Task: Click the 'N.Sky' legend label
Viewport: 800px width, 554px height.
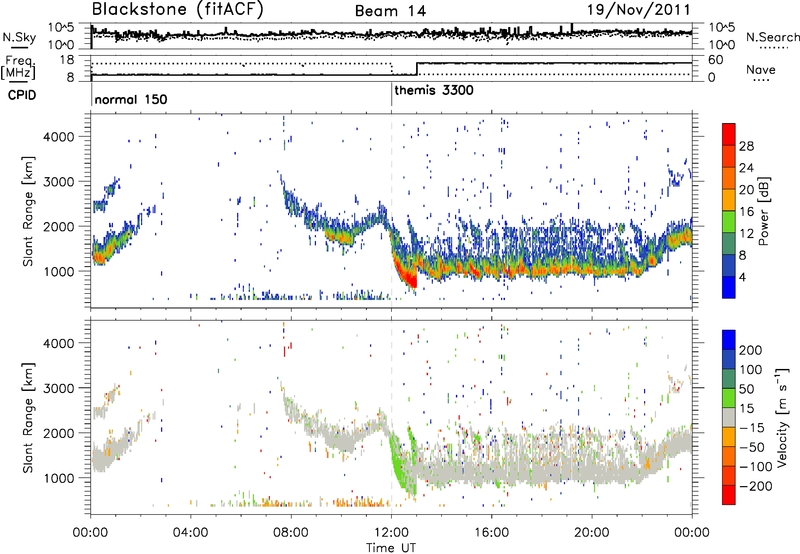Action: (19, 37)
